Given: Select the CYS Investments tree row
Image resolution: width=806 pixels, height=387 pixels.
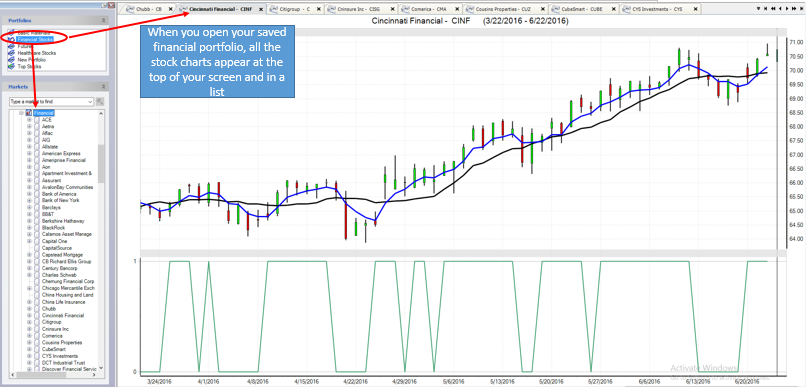Looking at the screenshot, I should click(x=60, y=356).
